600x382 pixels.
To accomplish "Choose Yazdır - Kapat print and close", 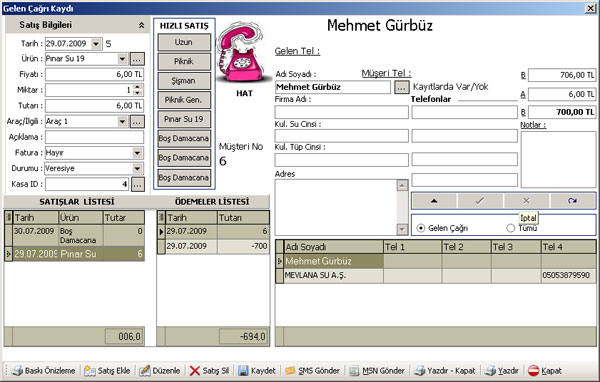I will (x=445, y=371).
